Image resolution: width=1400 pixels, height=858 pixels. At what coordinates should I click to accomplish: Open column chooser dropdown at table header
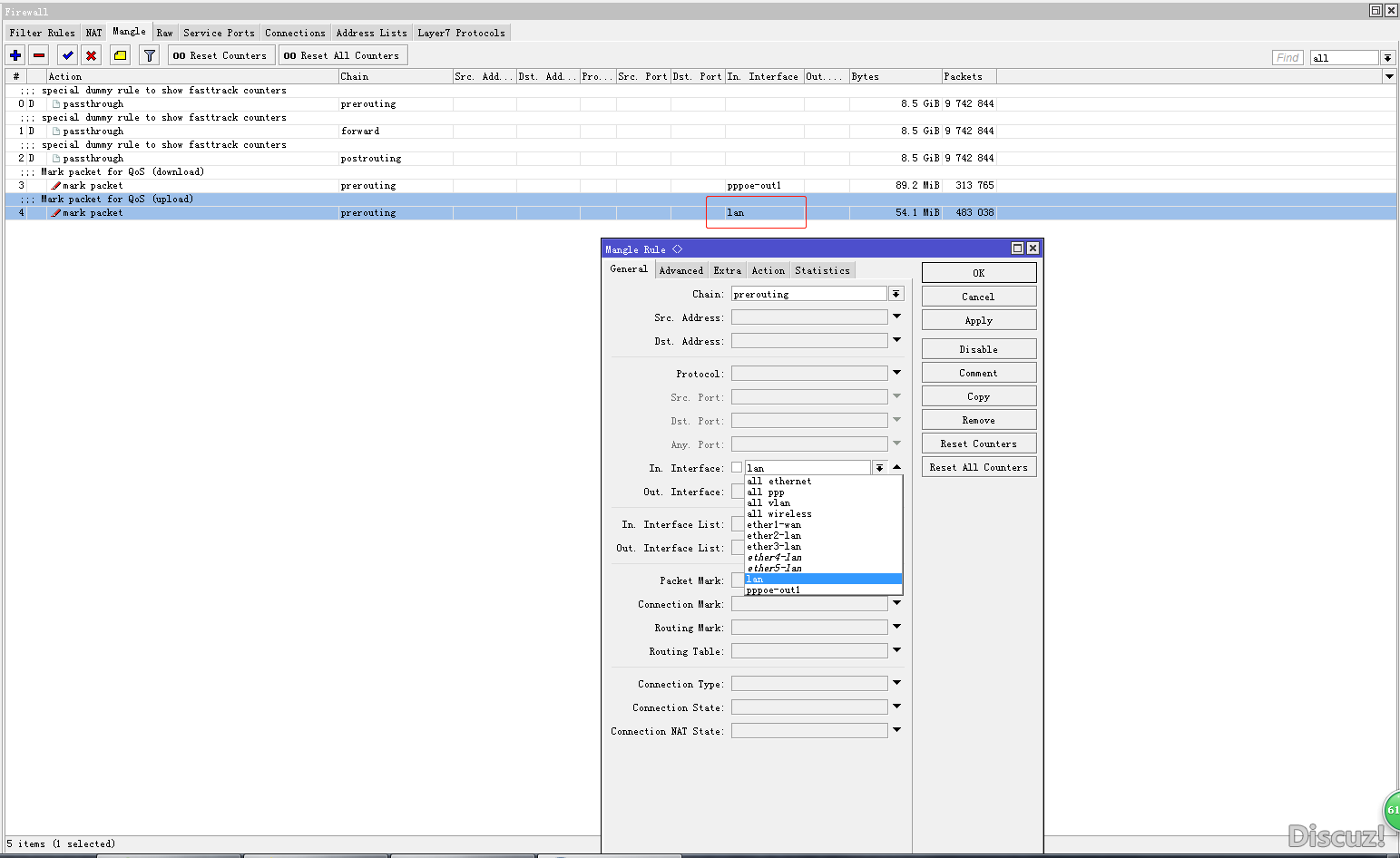coord(1389,77)
